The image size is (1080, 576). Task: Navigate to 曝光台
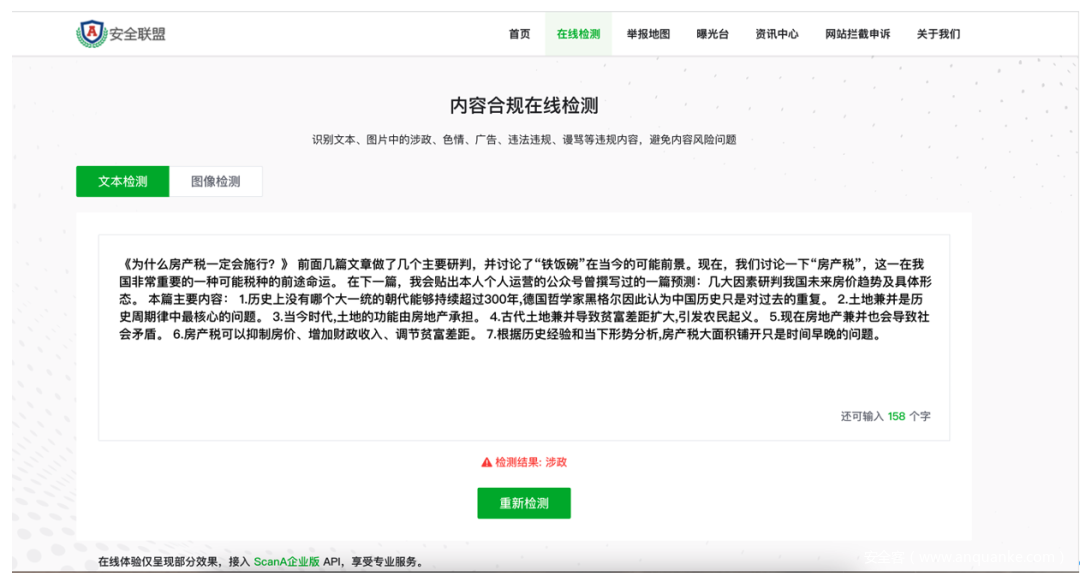tap(713, 34)
